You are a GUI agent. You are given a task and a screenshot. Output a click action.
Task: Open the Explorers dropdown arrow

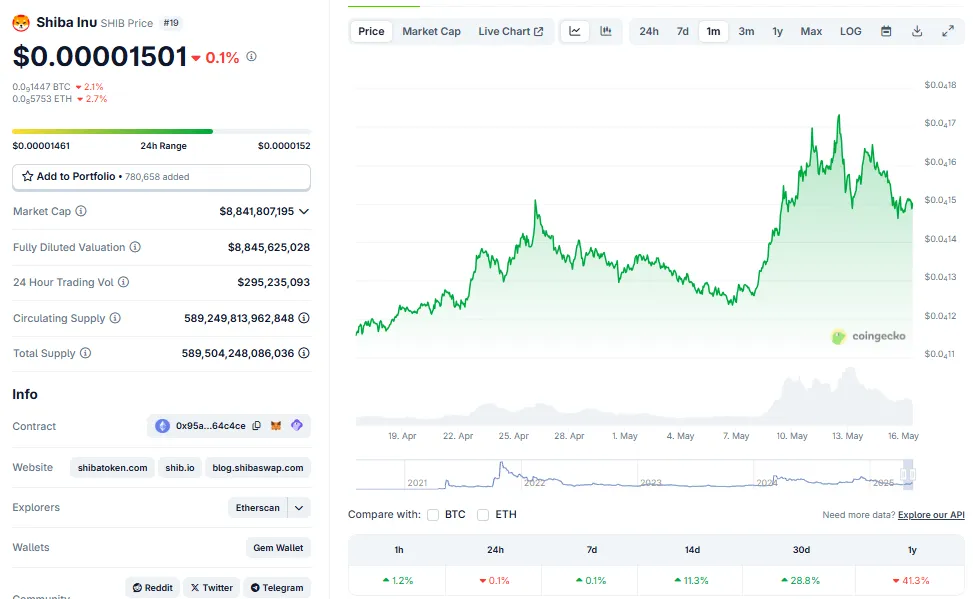click(299, 508)
